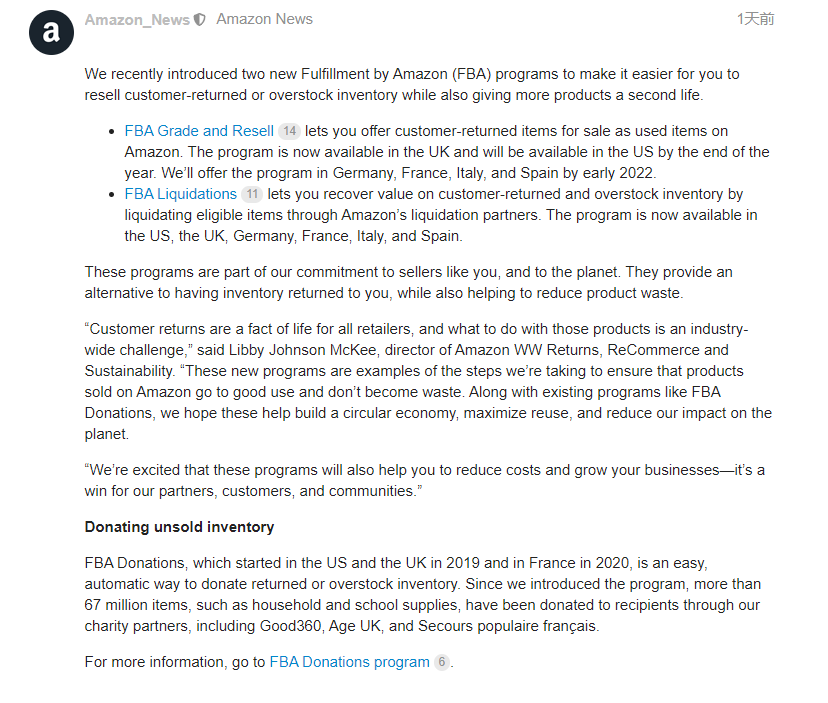The image size is (828, 703).
Task: Follow the FBA Liquidations link
Action: [x=181, y=194]
